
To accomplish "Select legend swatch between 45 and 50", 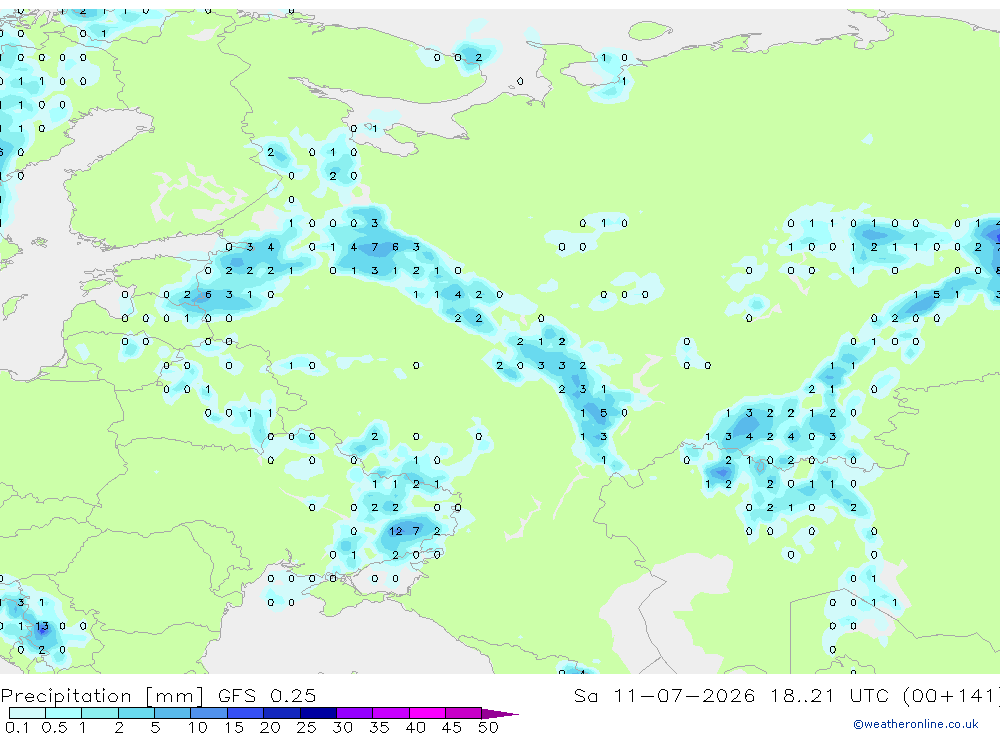I will tap(464, 713).
